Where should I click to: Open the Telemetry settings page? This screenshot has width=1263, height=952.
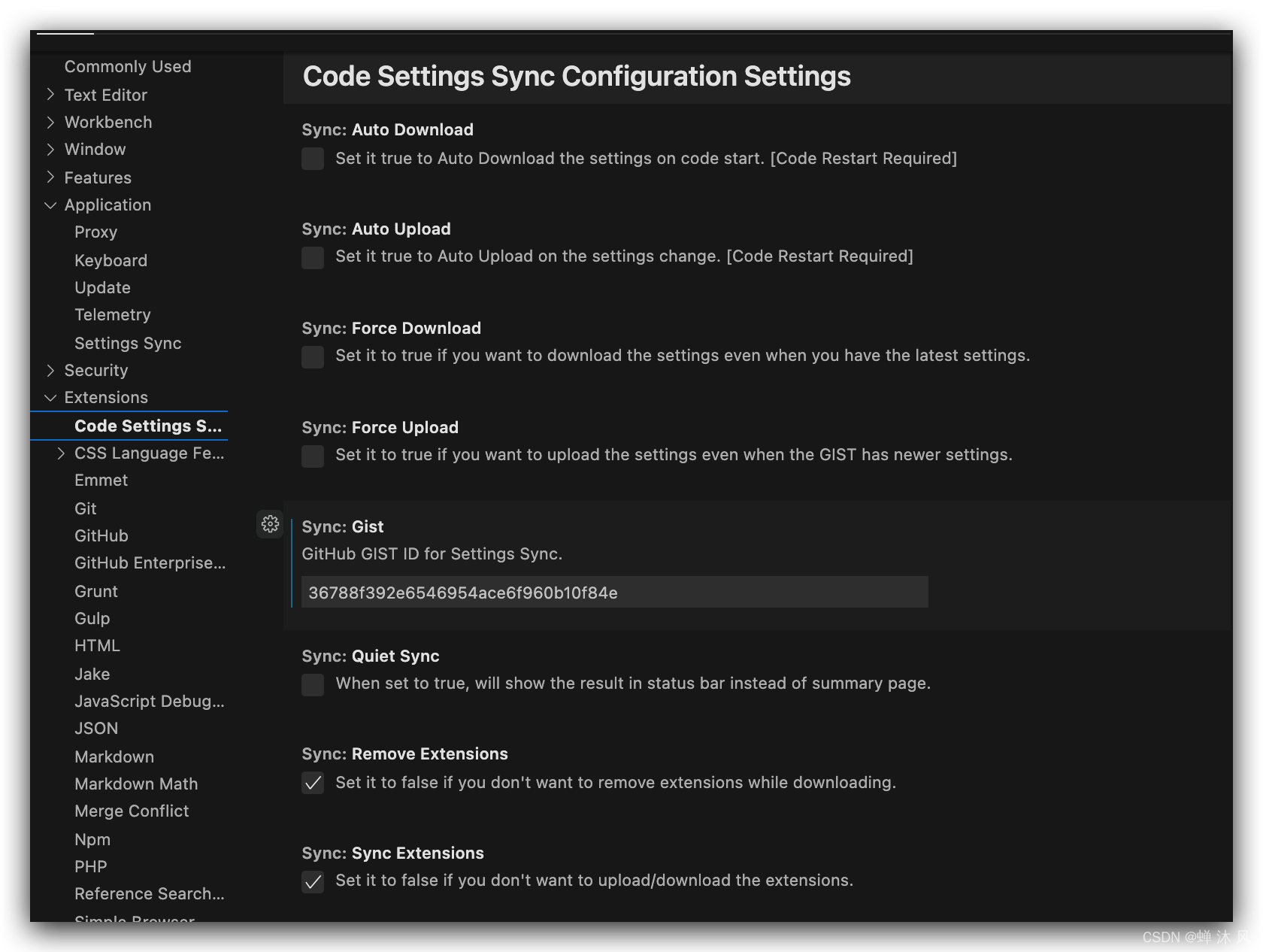(113, 314)
